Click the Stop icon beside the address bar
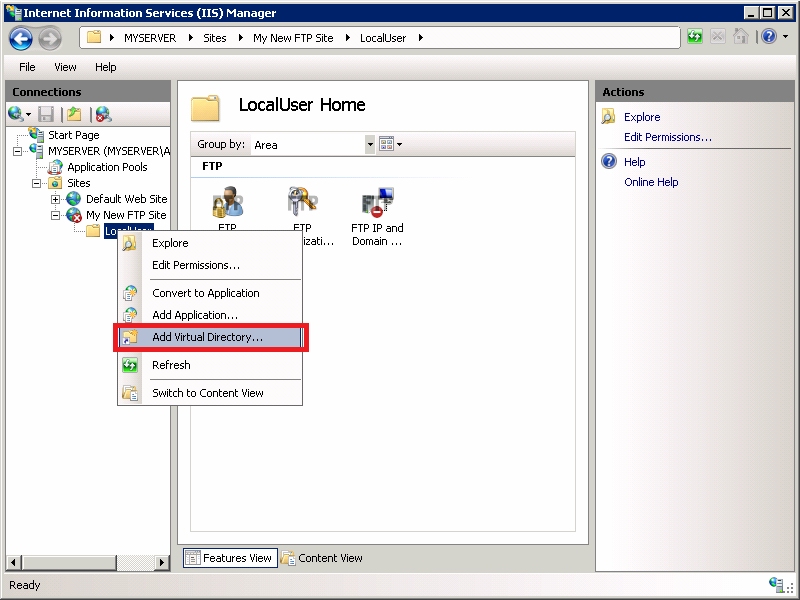 717,37
